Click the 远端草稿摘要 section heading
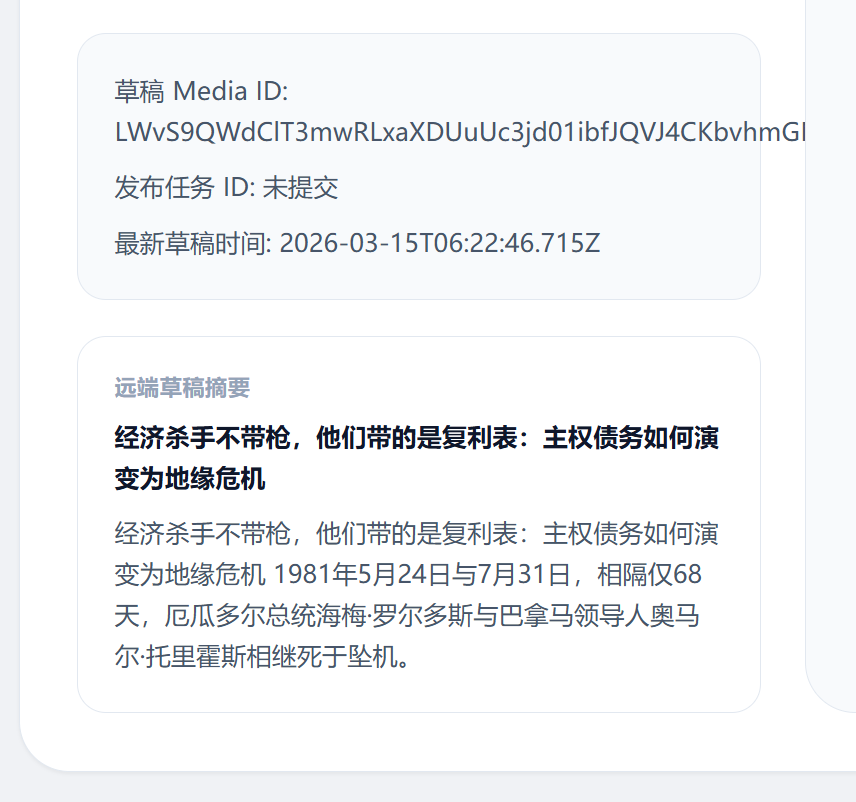Viewport: 856px width, 802px height. [x=182, y=388]
